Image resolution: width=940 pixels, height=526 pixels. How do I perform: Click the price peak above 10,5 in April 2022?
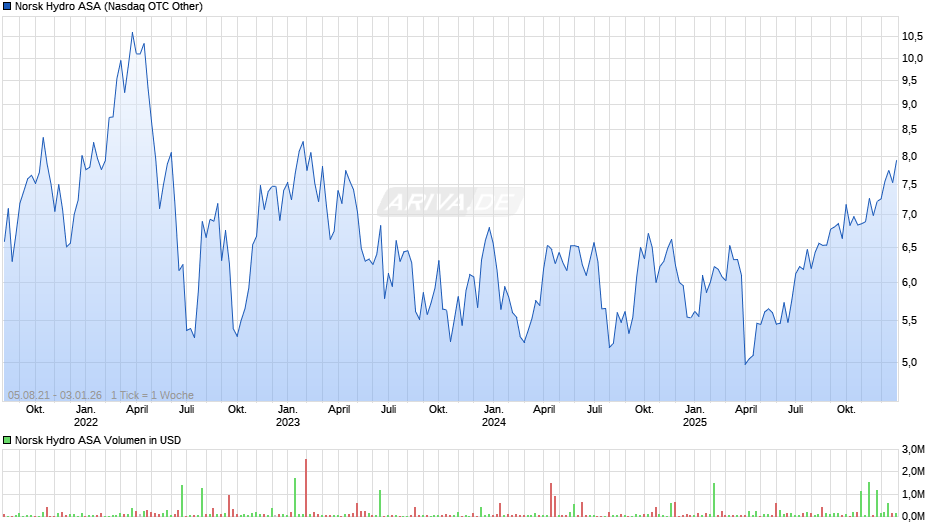tap(132, 34)
